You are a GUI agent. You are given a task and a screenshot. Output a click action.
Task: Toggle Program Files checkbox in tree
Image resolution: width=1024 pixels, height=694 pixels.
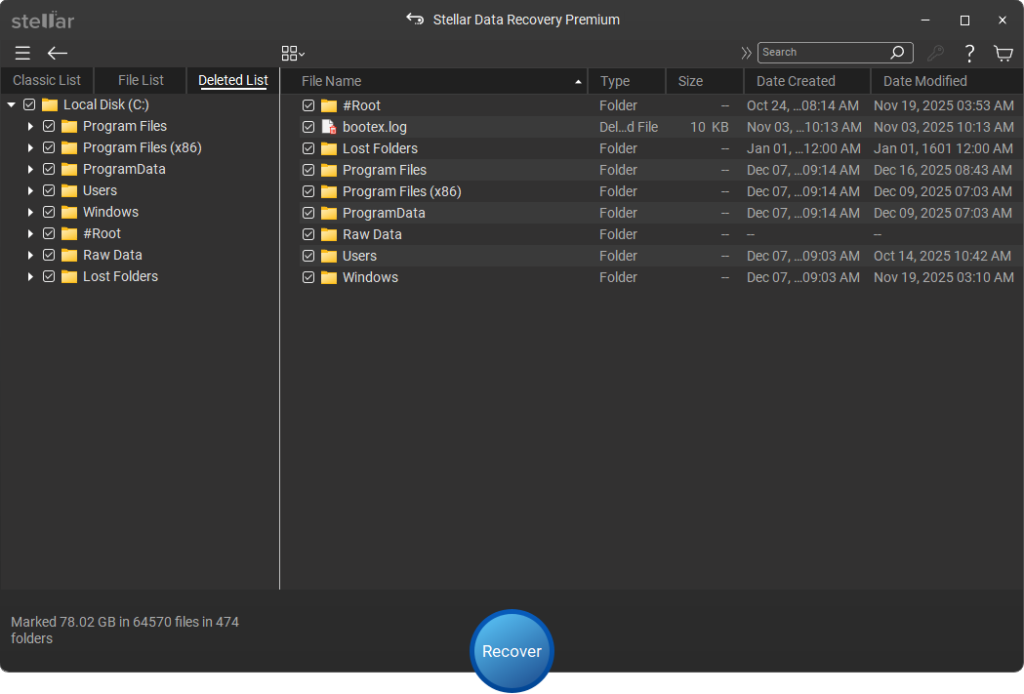(49, 126)
